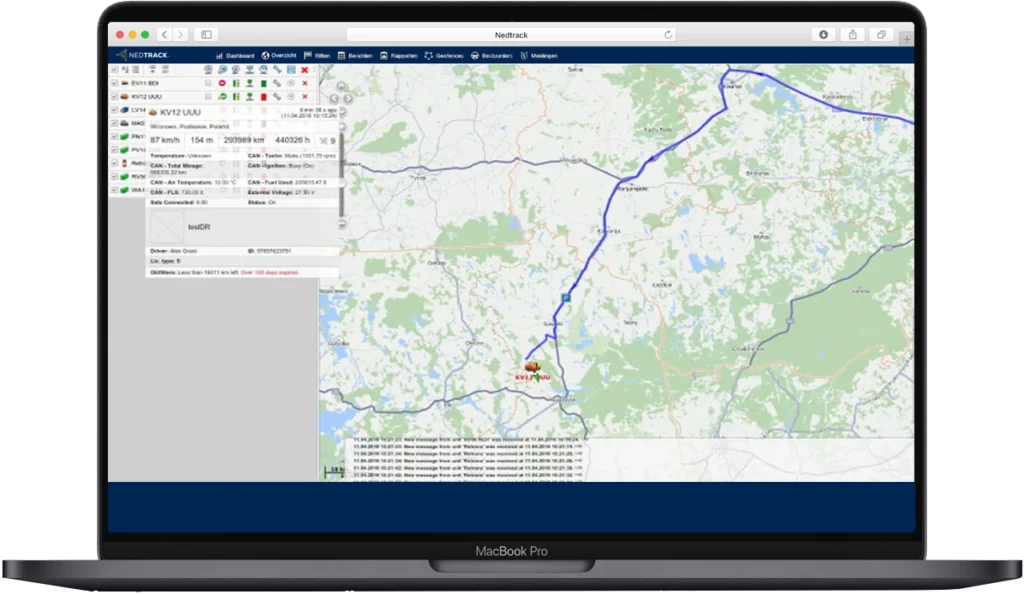1024x594 pixels.
Task: Open the Dashboard menu item
Action: coord(235,55)
